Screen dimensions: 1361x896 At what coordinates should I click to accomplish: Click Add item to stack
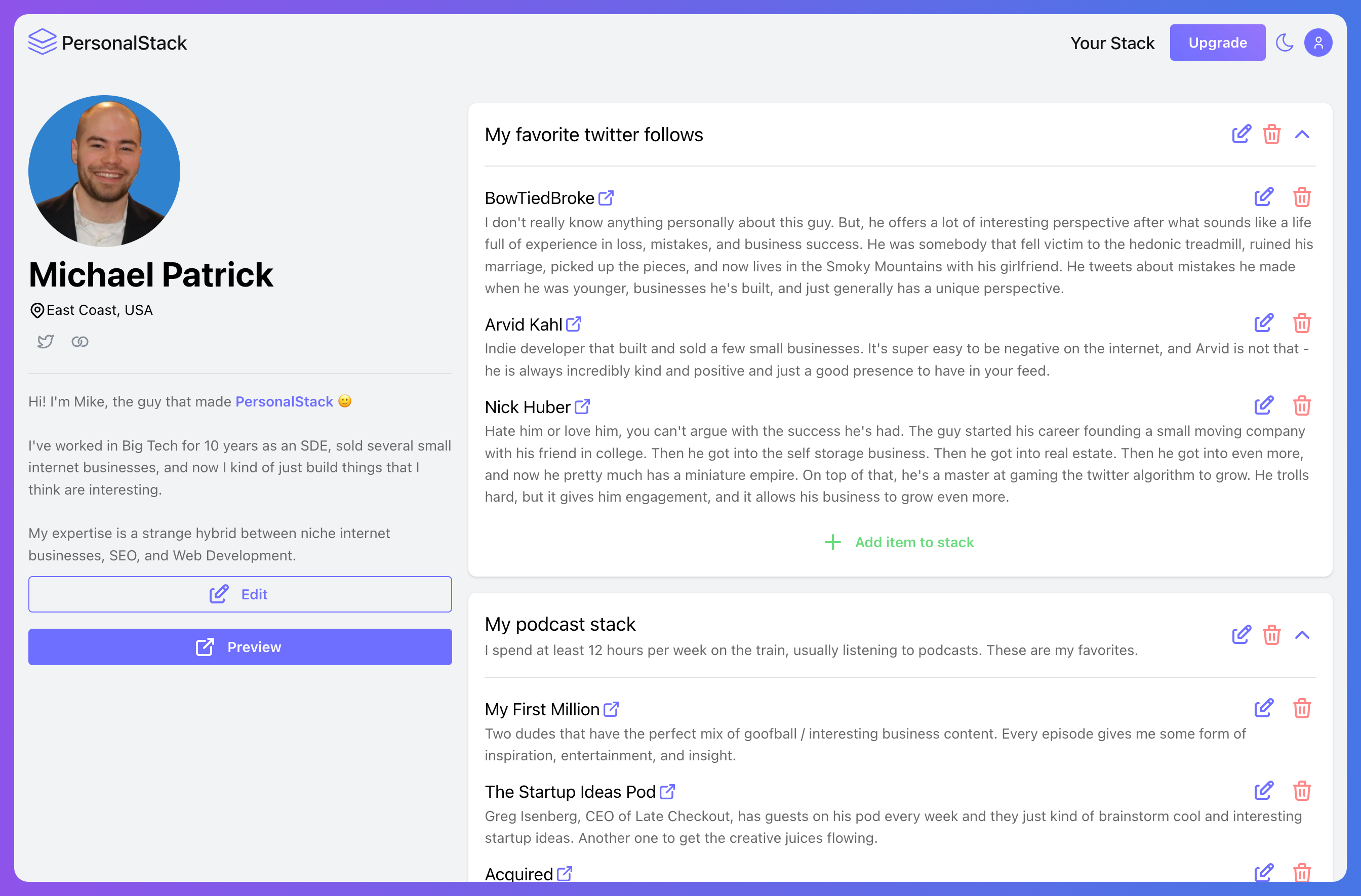click(899, 542)
